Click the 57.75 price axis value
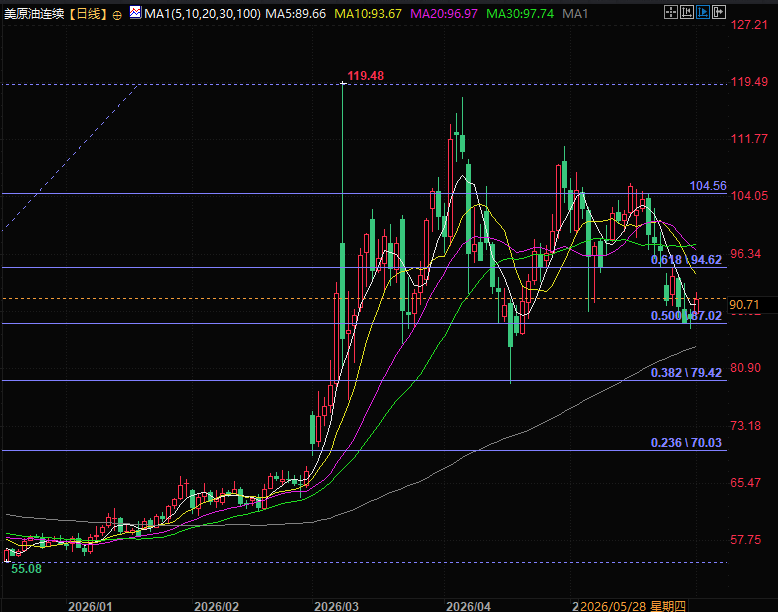The width and height of the screenshot is (778, 612). tap(745, 540)
